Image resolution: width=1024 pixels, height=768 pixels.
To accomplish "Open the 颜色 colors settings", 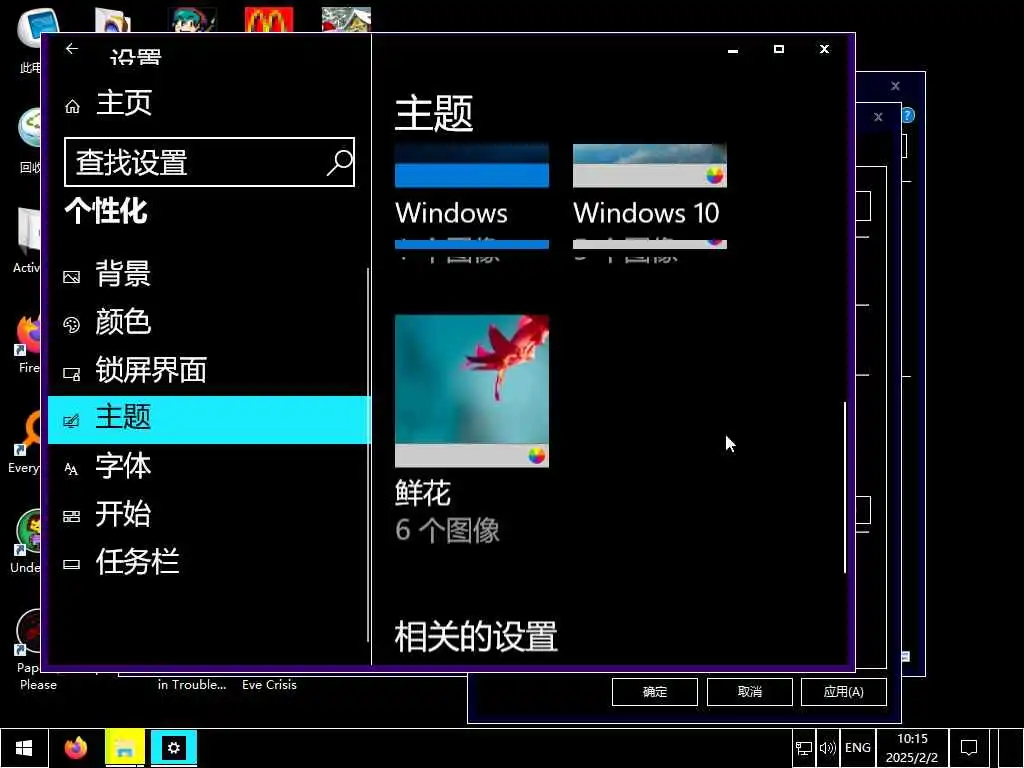I will [x=209, y=323].
